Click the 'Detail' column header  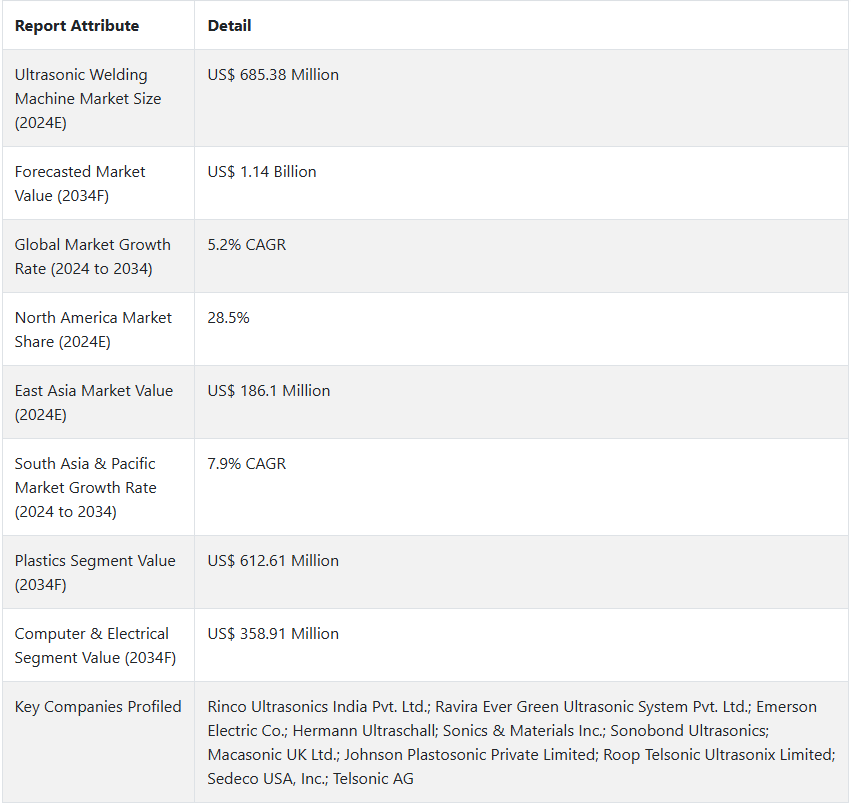tap(229, 26)
